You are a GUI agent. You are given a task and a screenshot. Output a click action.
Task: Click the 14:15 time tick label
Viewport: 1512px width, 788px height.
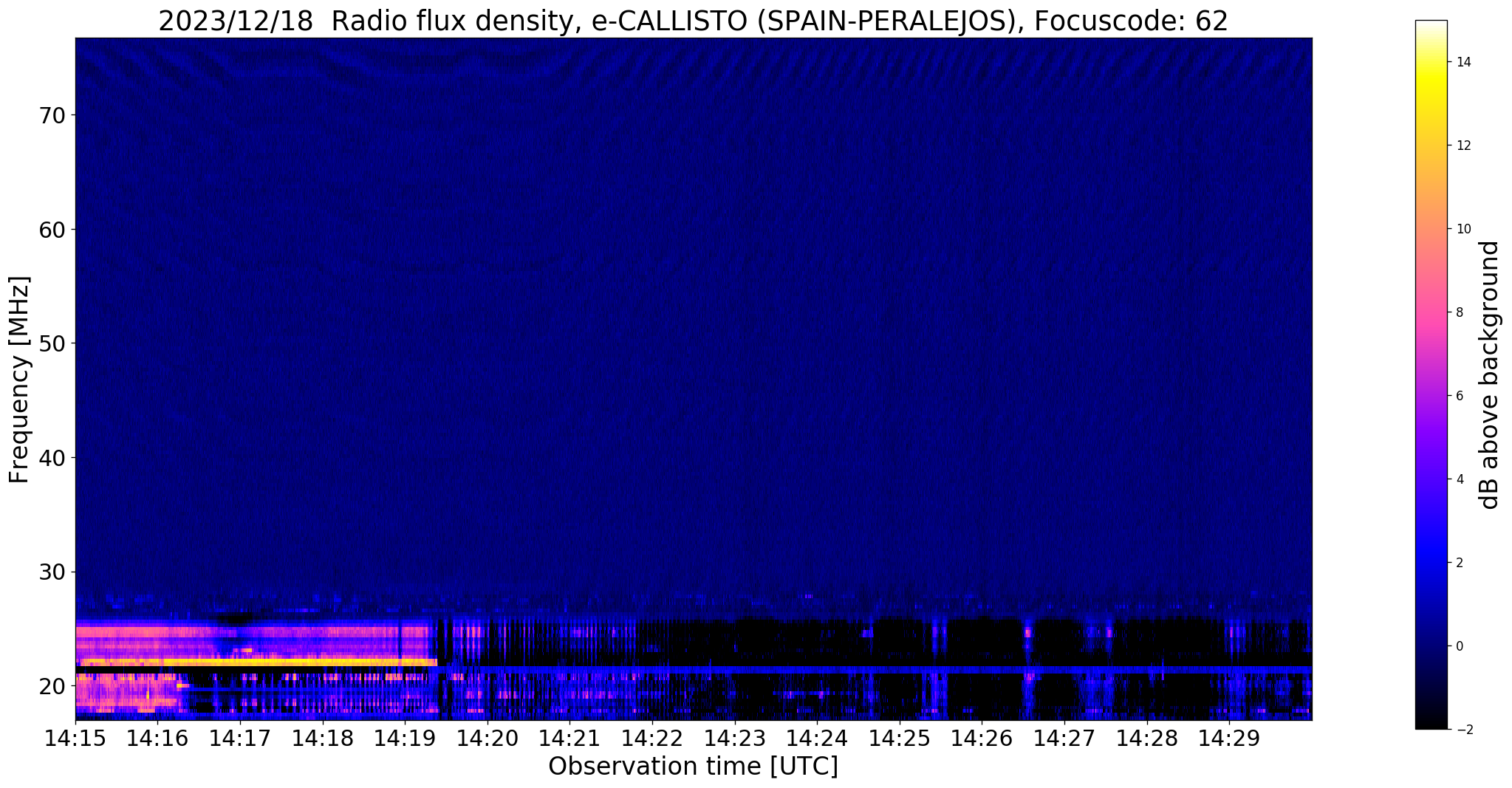[x=75, y=739]
